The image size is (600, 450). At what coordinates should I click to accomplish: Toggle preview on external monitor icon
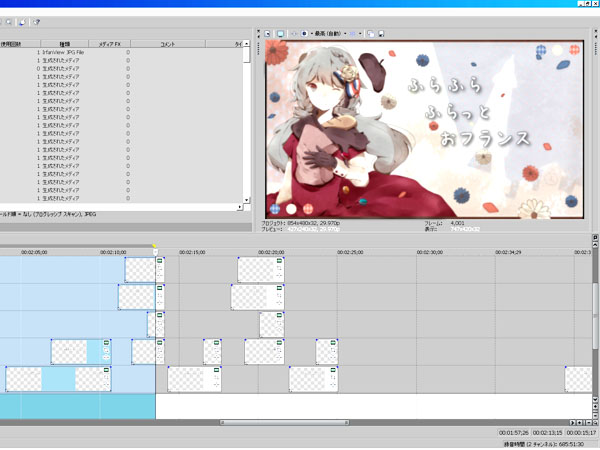point(280,34)
